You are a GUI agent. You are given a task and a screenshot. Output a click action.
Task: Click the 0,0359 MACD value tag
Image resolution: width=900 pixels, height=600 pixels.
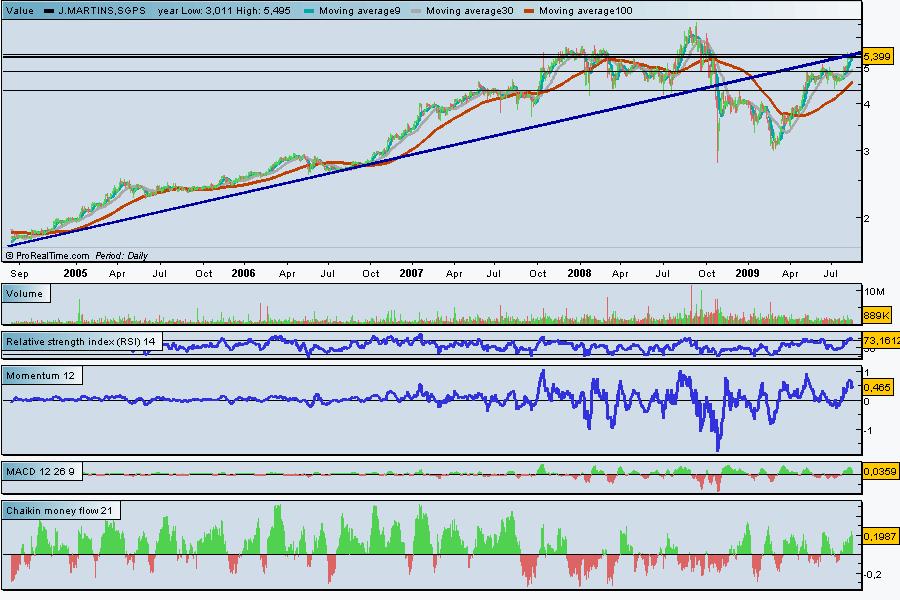(880, 471)
